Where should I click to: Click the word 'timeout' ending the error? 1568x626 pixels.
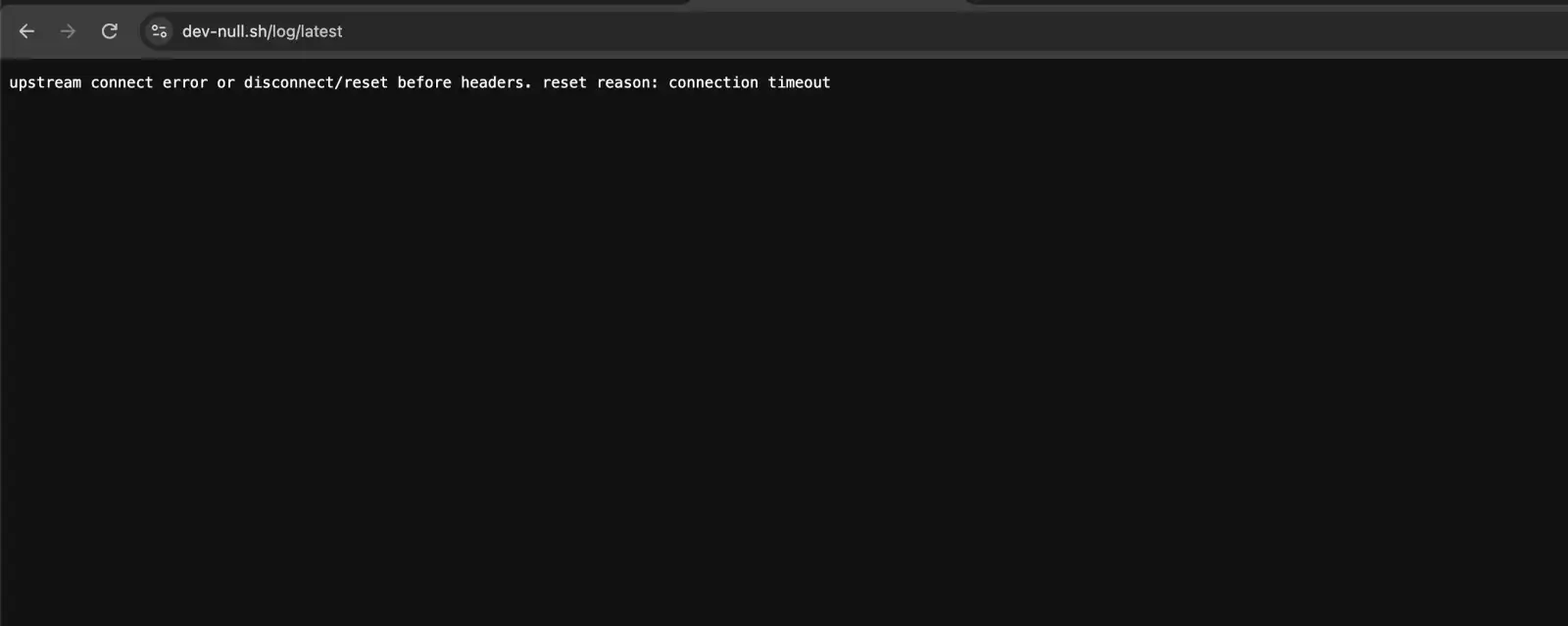pyautogui.click(x=799, y=82)
